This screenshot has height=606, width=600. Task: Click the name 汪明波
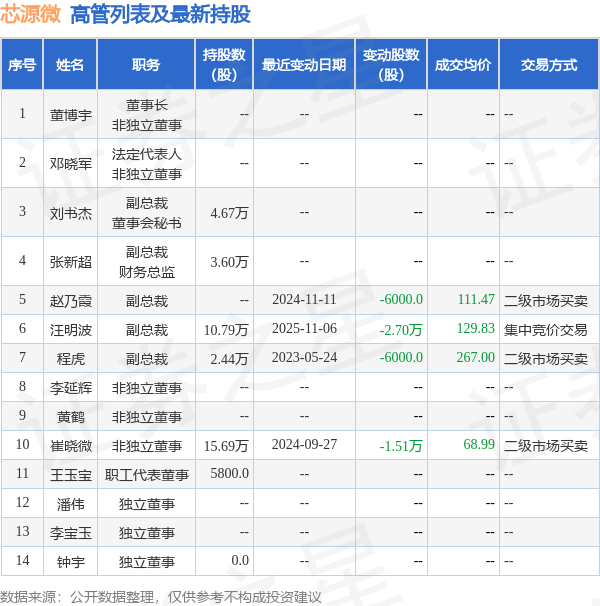[71, 330]
